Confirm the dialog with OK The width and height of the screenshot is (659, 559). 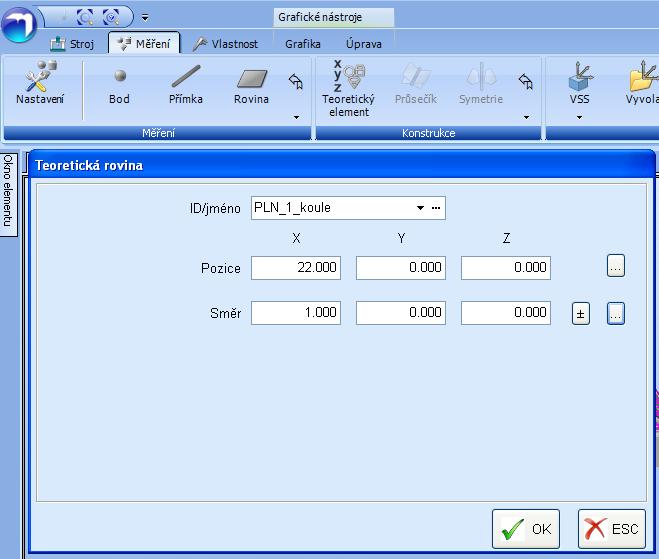tap(526, 529)
